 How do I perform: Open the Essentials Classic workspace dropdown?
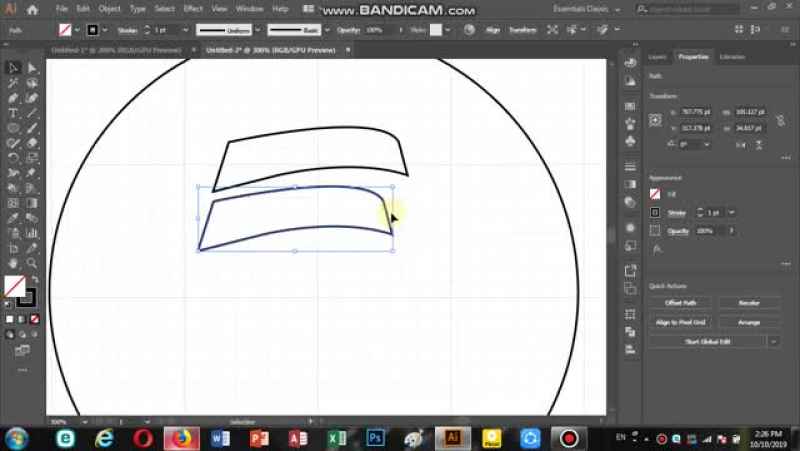587,9
